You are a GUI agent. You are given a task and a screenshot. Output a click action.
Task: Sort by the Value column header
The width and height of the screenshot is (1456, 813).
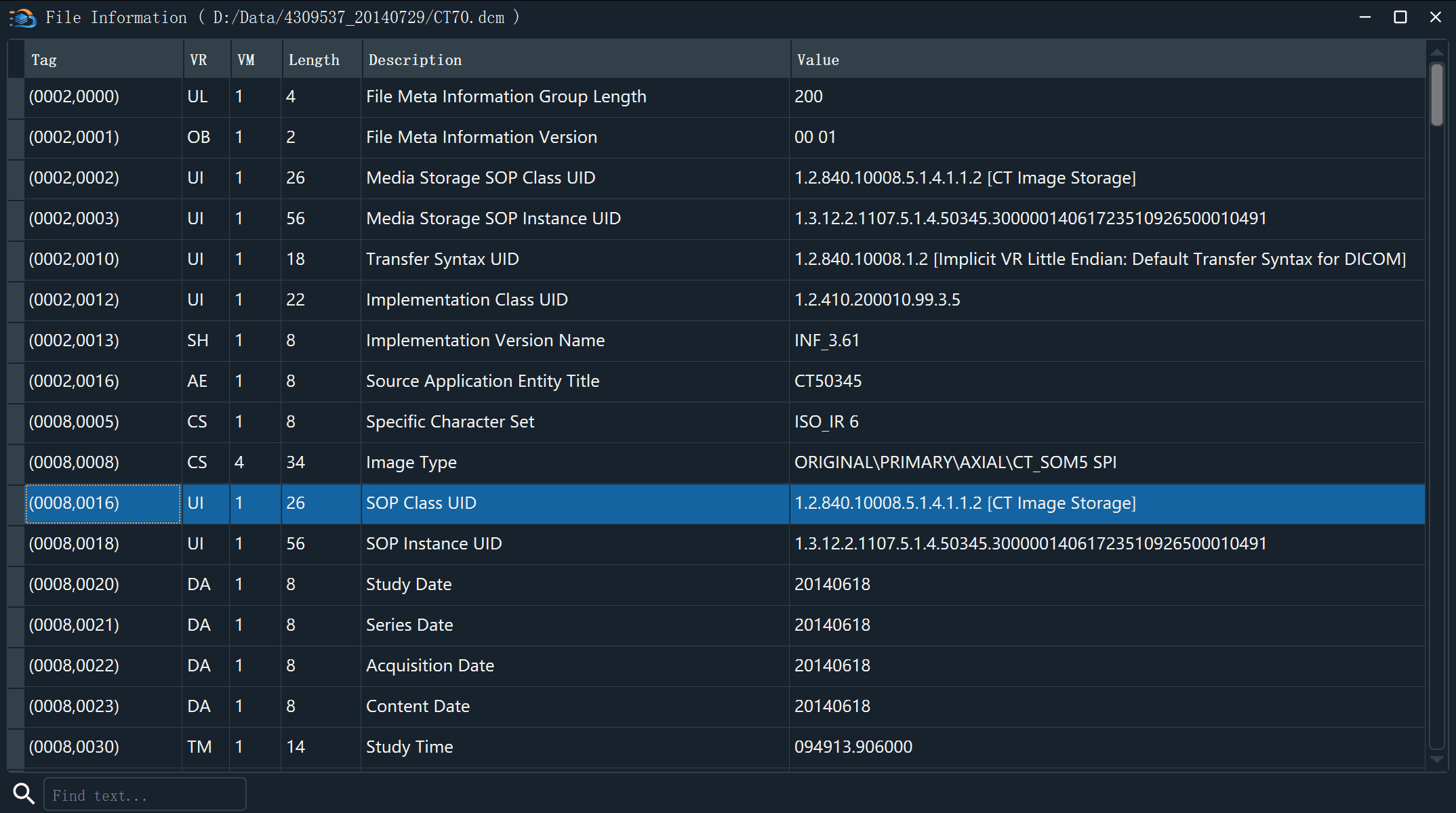(x=1108, y=60)
